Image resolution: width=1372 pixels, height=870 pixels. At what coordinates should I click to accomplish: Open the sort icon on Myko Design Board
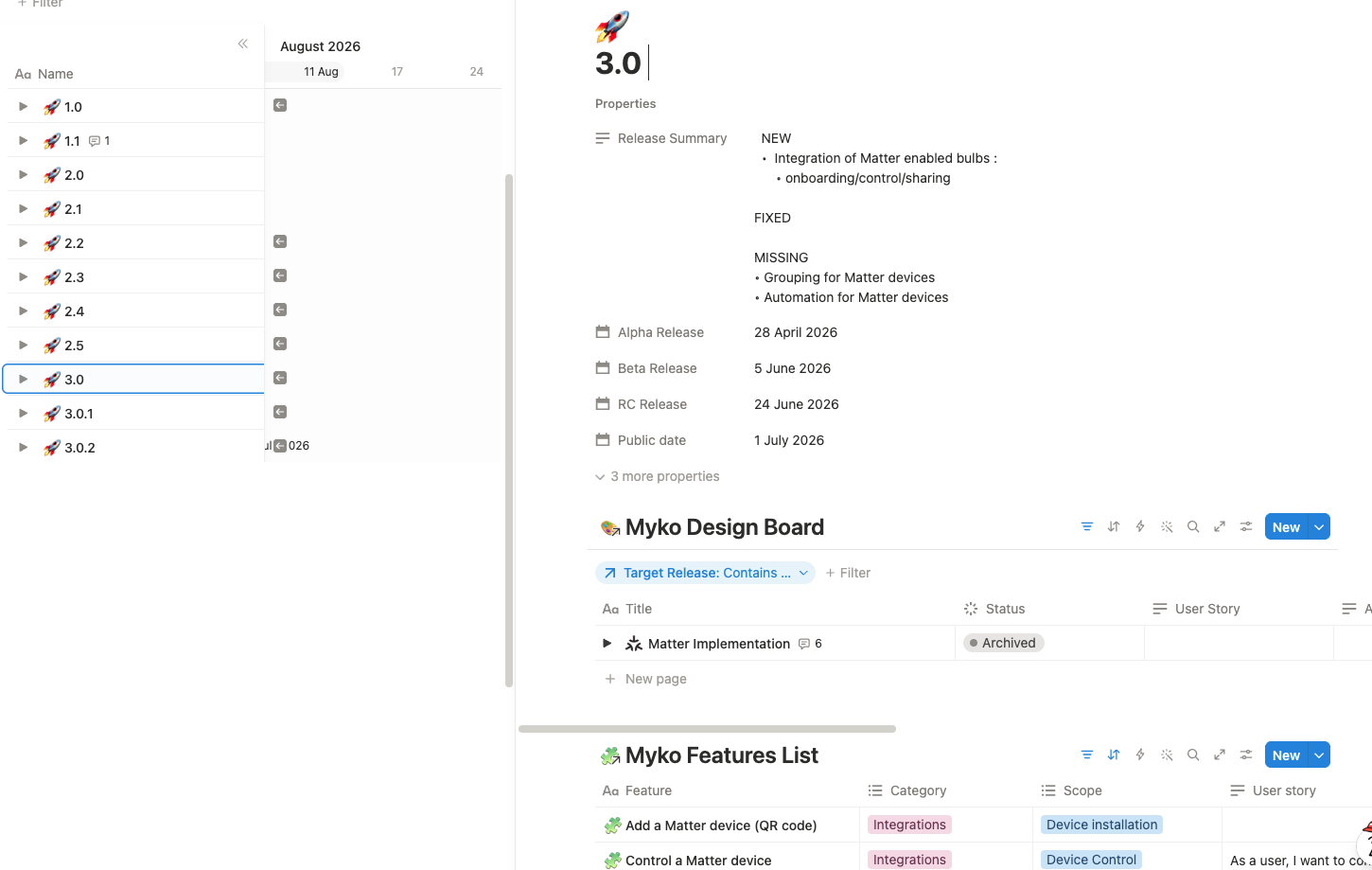[x=1114, y=527]
